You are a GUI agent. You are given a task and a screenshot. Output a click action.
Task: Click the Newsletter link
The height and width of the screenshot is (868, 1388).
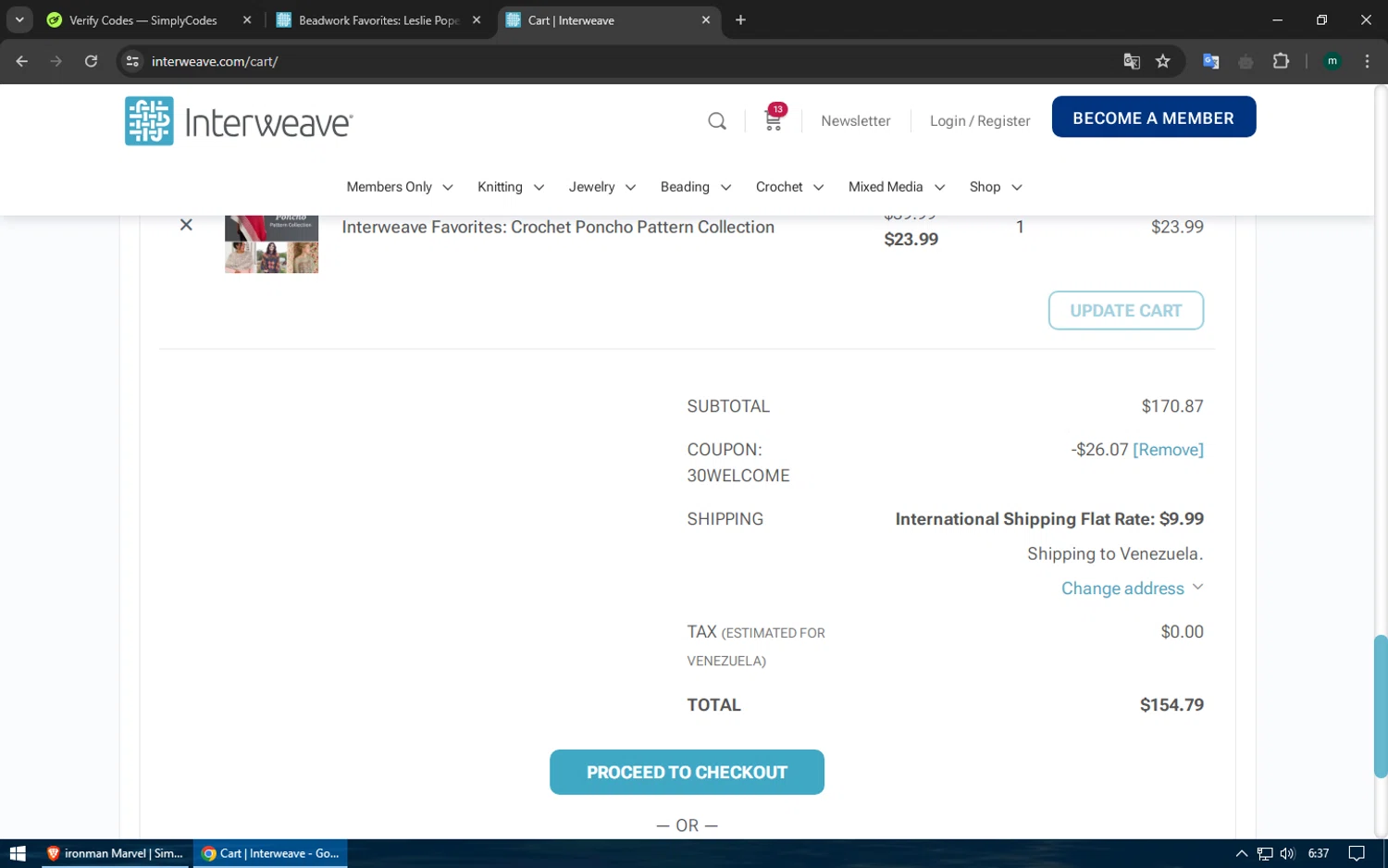pos(856,121)
